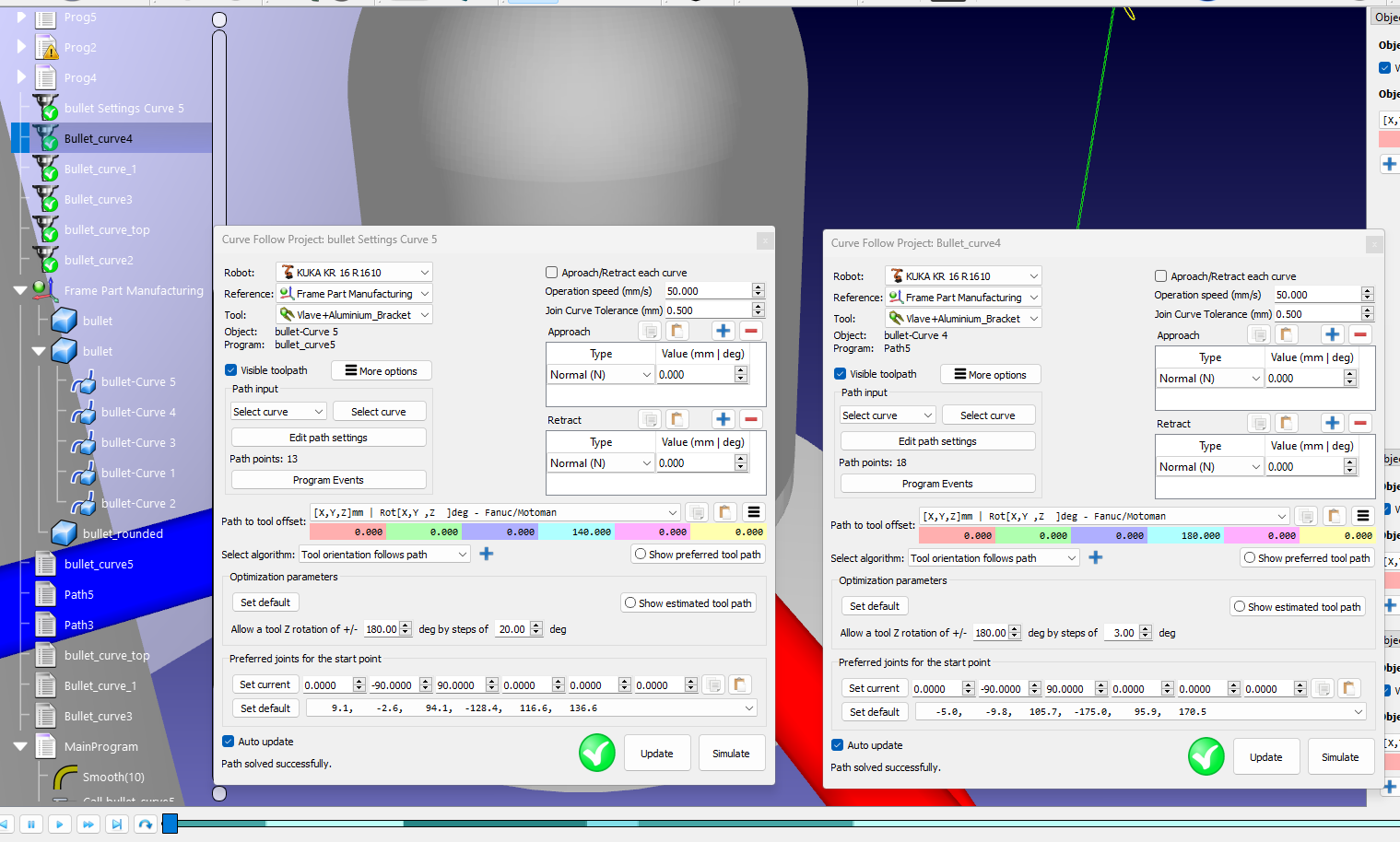Open the Robot dropdown in bullet Settings Curve 5
Image resolution: width=1400 pixels, height=842 pixels.
(x=354, y=273)
